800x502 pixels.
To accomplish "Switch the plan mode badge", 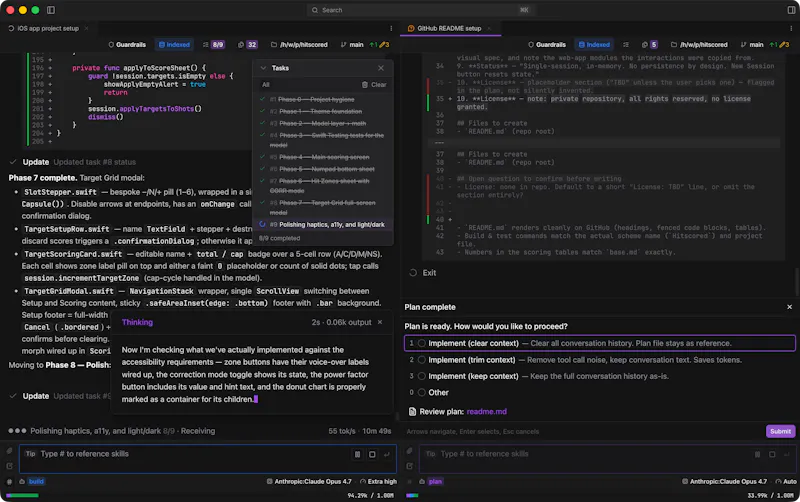I will pyautogui.click(x=435, y=482).
